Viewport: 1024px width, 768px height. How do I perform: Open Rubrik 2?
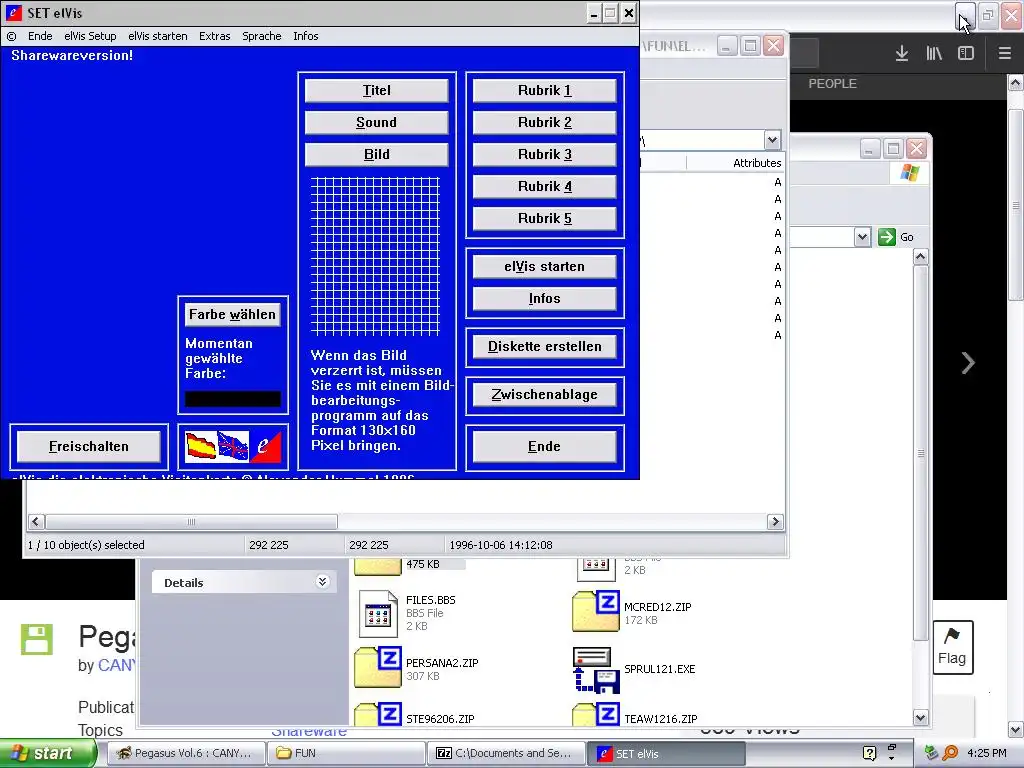(544, 122)
